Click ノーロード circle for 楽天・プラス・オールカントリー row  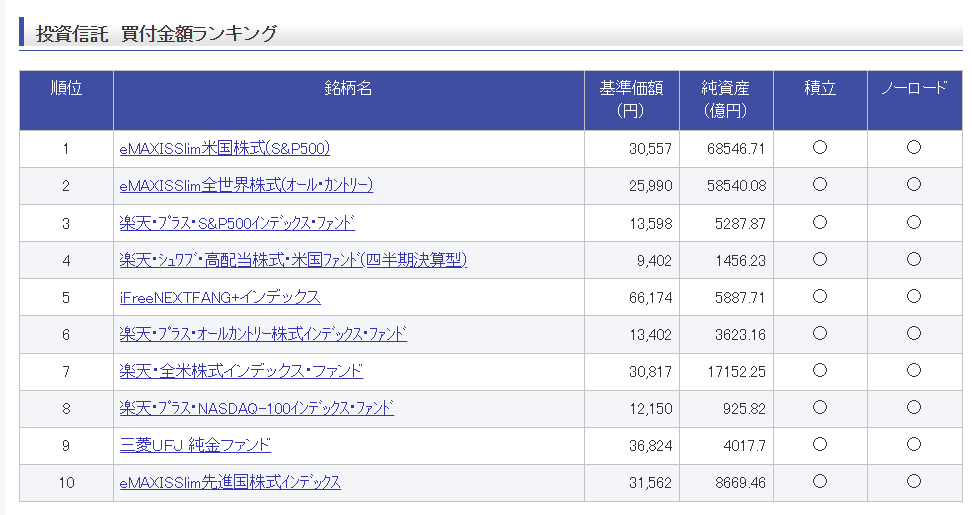pyautogui.click(x=914, y=333)
